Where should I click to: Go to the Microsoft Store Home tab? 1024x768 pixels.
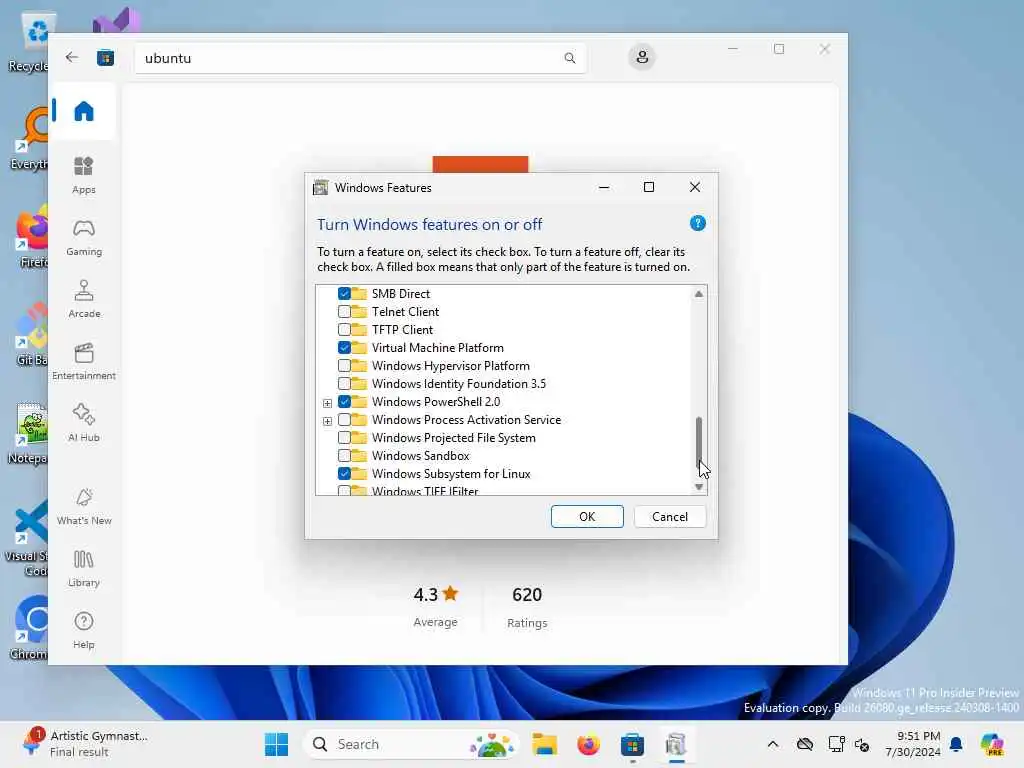pyautogui.click(x=84, y=111)
